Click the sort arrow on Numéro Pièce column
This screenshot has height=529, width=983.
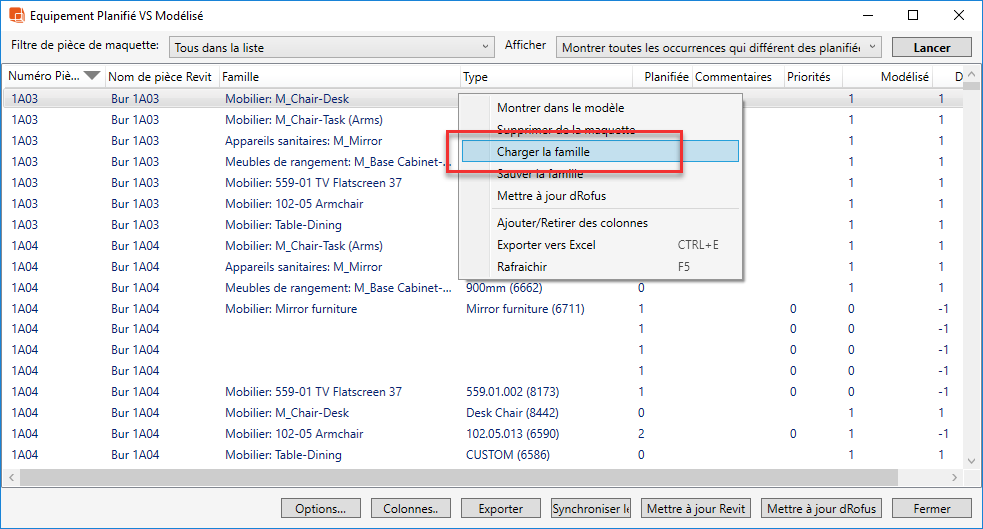(x=92, y=76)
